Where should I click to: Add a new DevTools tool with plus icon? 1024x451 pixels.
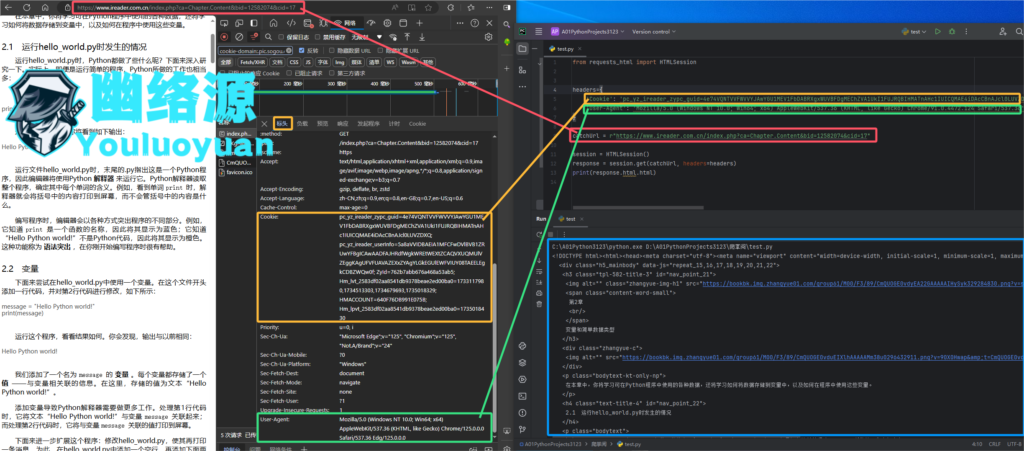click(x=419, y=23)
